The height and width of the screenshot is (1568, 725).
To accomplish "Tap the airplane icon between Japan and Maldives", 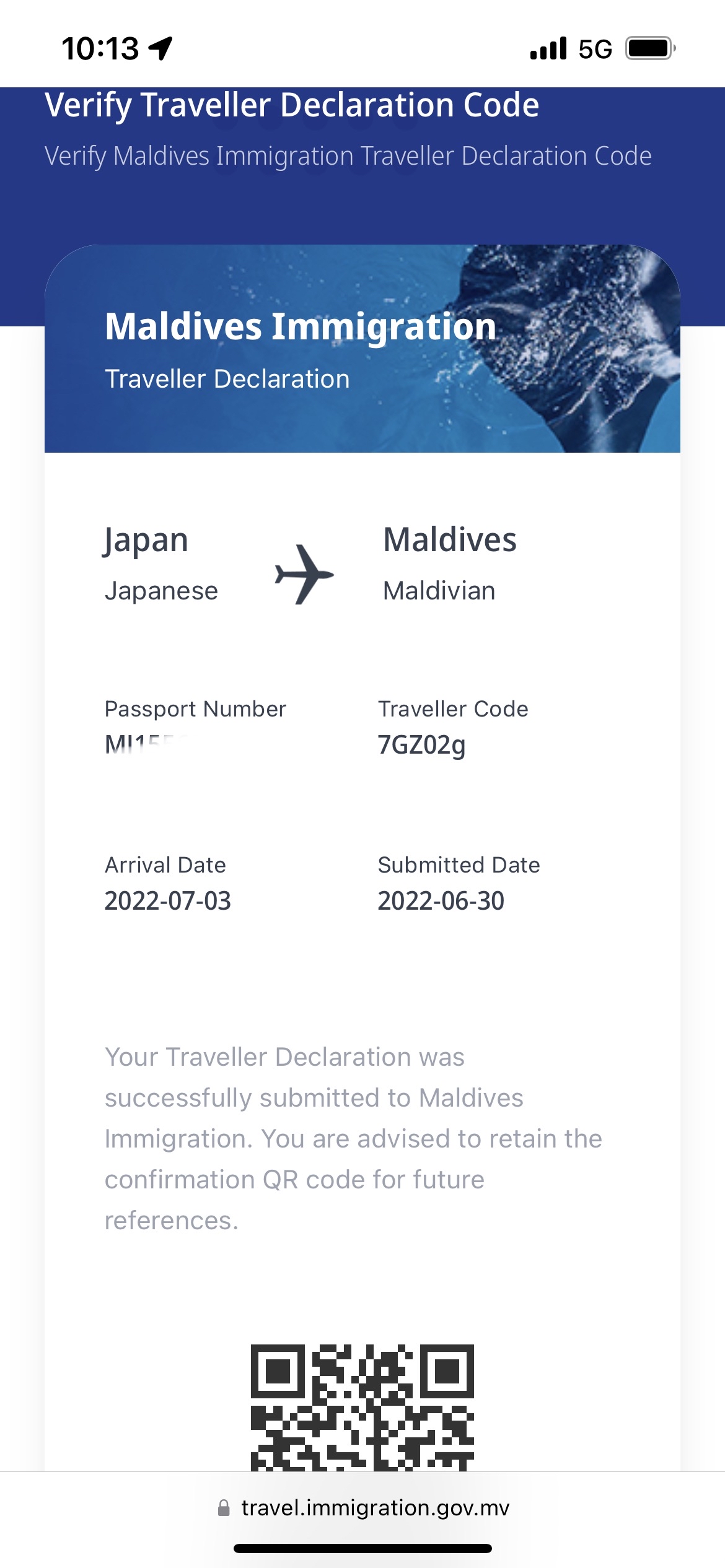I will 304,574.
